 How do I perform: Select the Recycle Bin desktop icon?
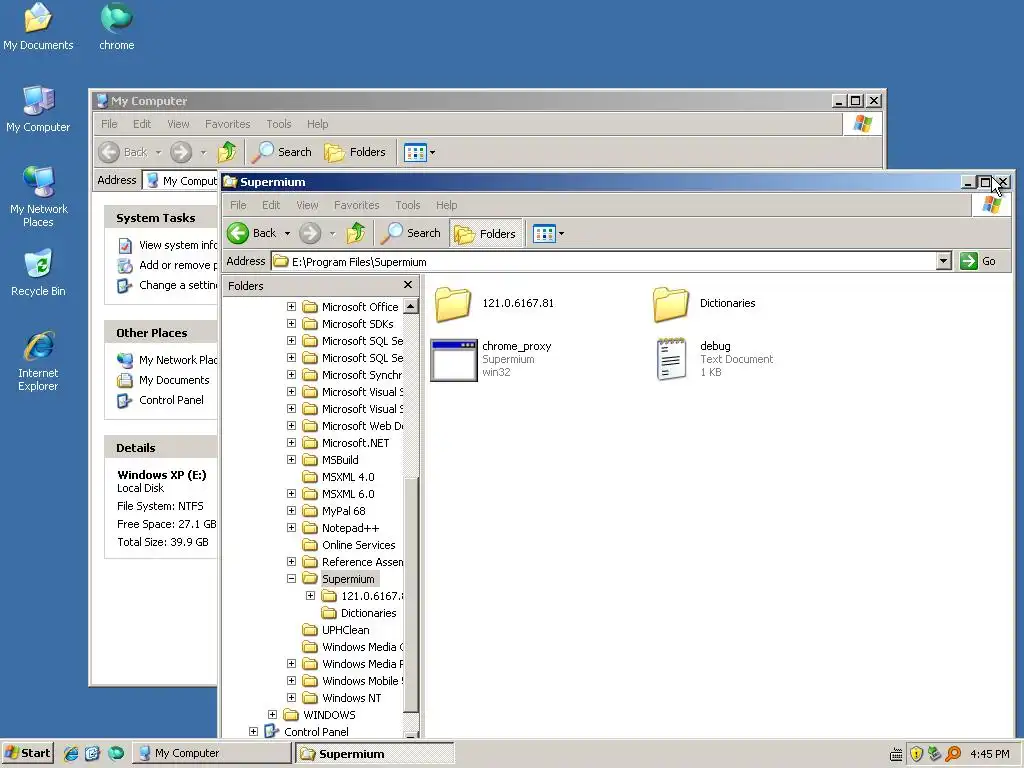(38, 273)
